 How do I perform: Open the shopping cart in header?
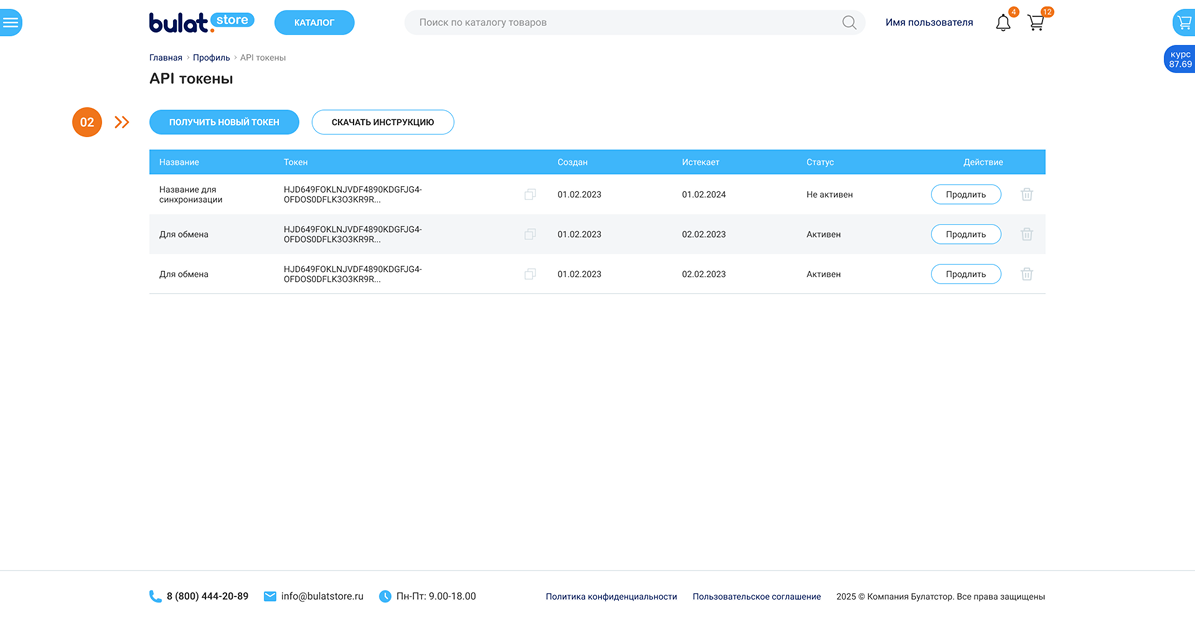pyautogui.click(x=1036, y=23)
